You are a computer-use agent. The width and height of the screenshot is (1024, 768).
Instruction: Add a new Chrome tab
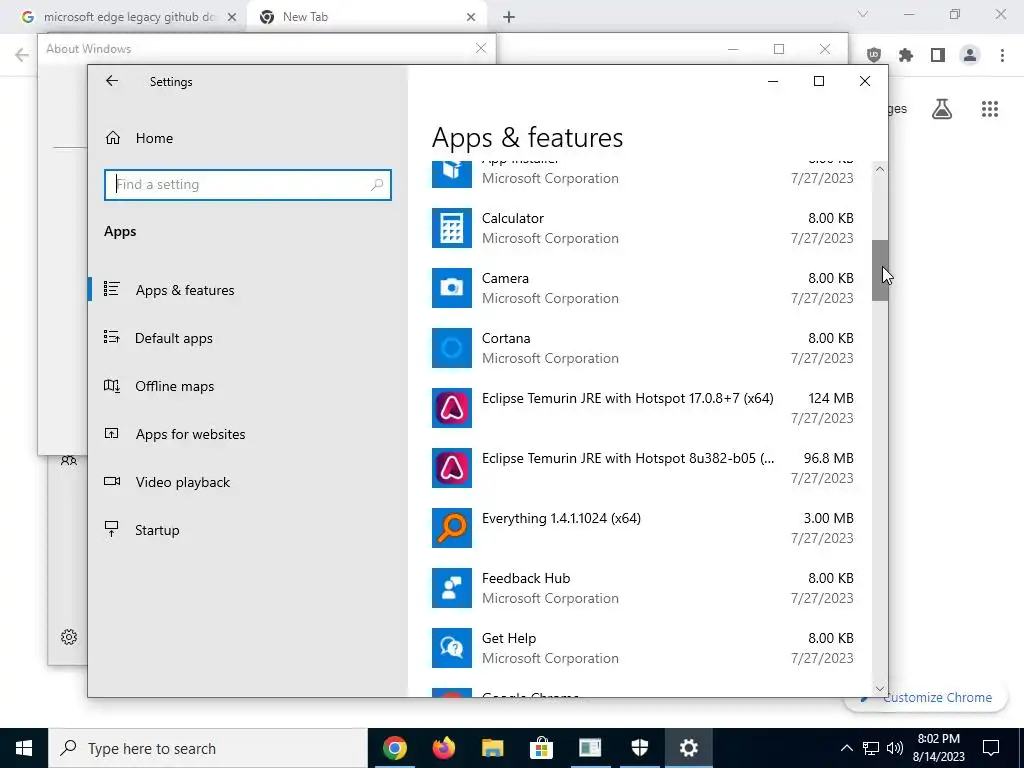click(509, 17)
